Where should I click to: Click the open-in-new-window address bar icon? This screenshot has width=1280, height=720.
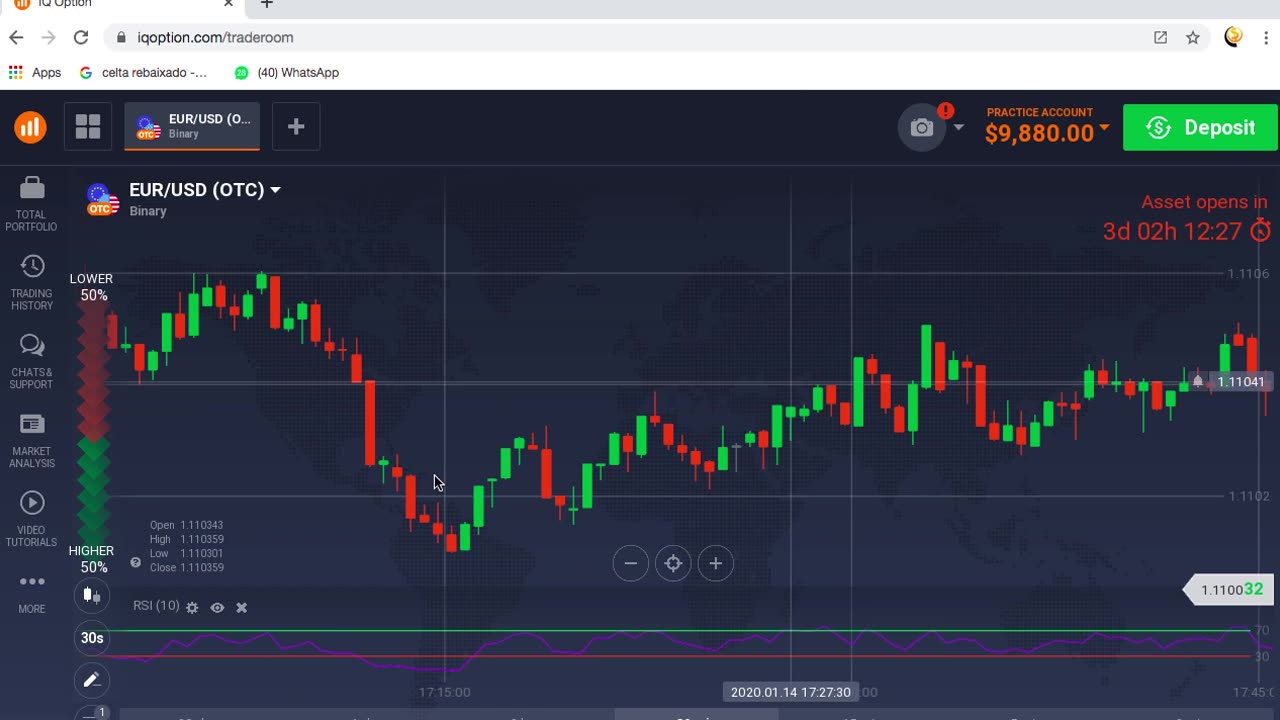coord(1160,37)
